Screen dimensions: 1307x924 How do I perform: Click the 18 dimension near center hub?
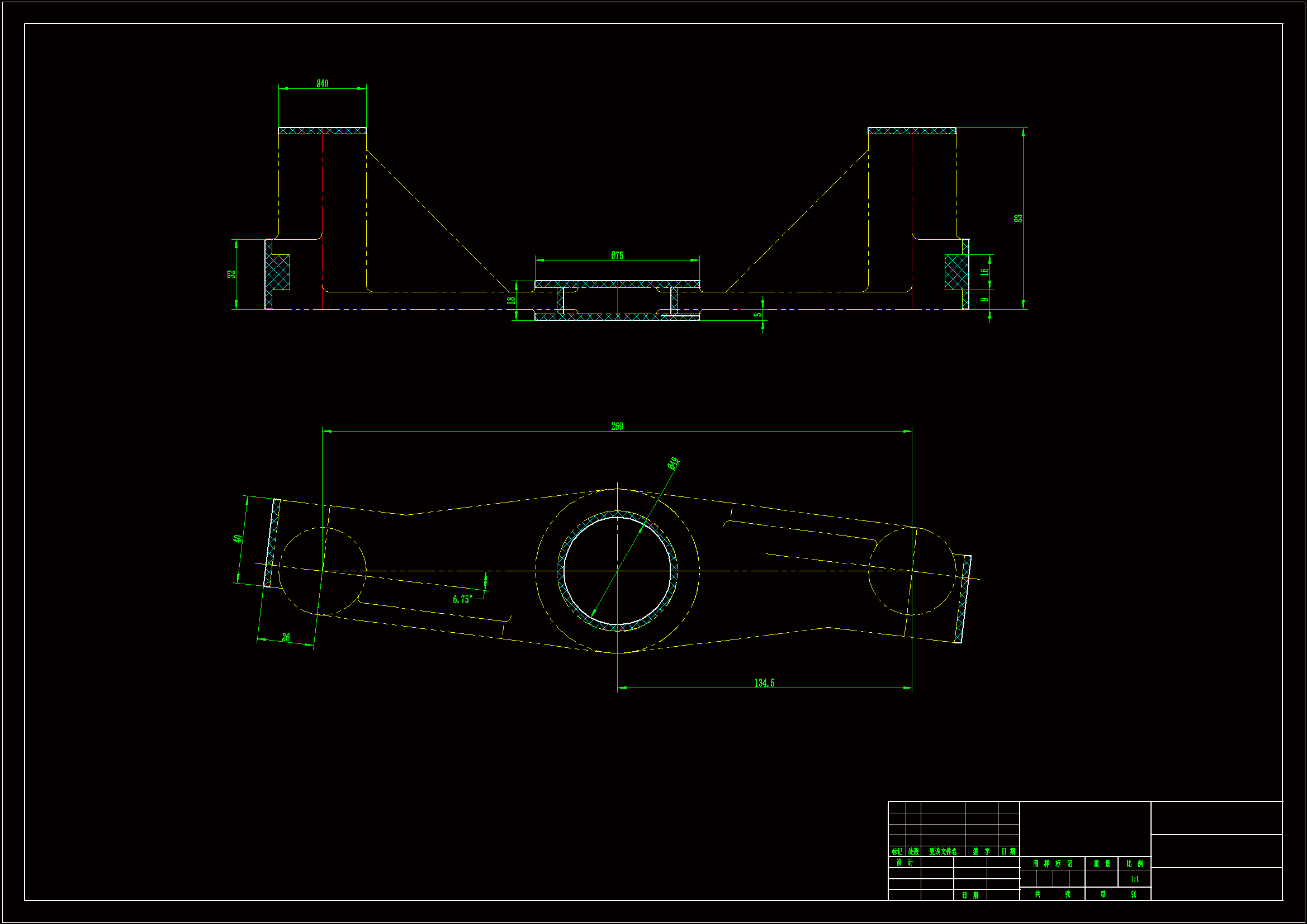[511, 300]
